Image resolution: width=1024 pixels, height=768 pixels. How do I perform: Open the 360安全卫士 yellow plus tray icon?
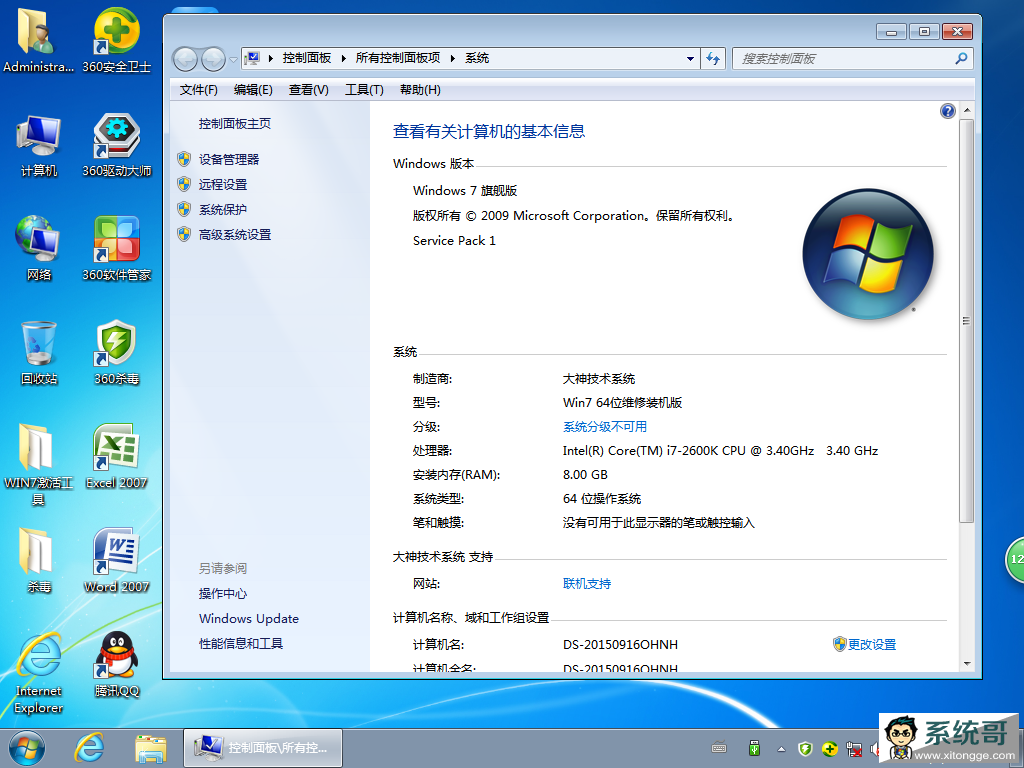pyautogui.click(x=830, y=748)
